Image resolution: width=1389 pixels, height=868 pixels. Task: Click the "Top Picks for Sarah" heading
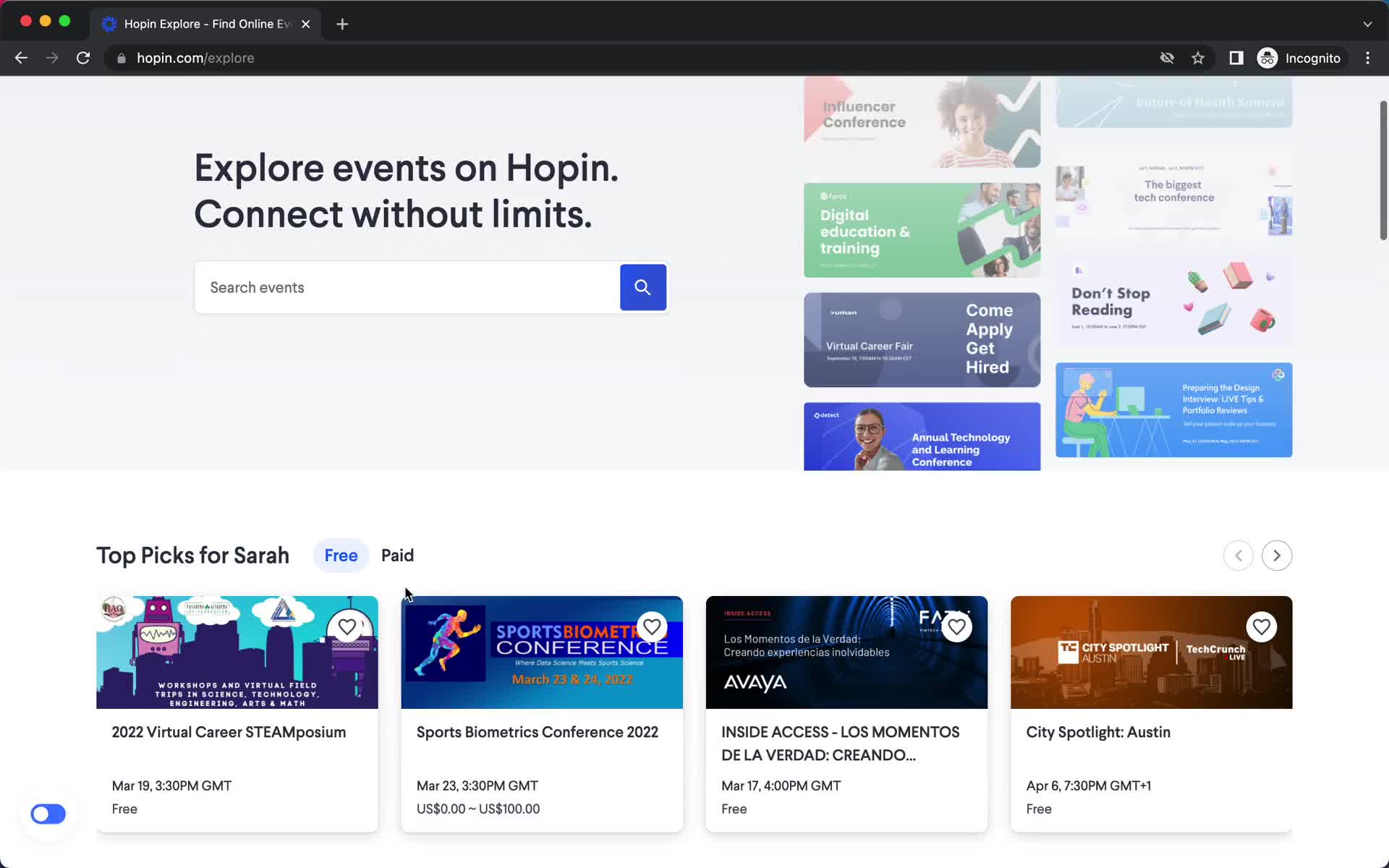pyautogui.click(x=192, y=556)
